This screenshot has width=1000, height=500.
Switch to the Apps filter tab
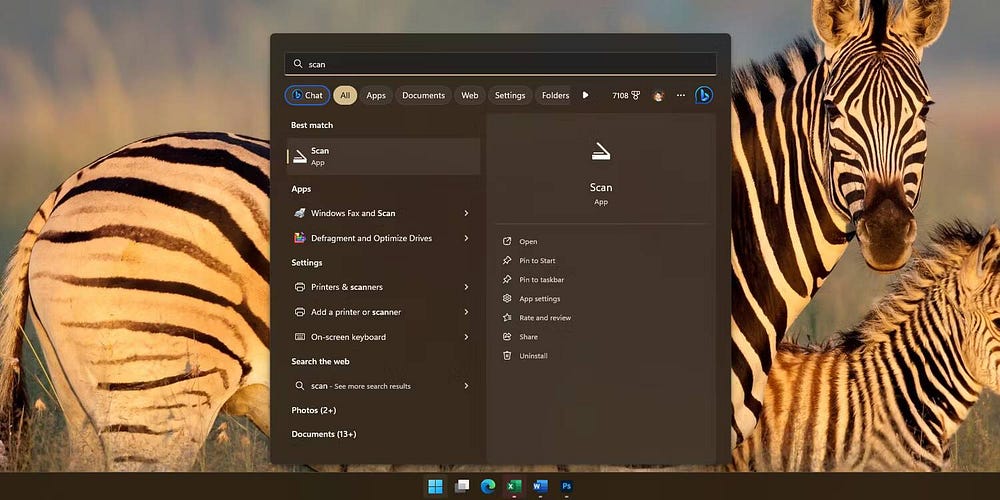coord(376,96)
